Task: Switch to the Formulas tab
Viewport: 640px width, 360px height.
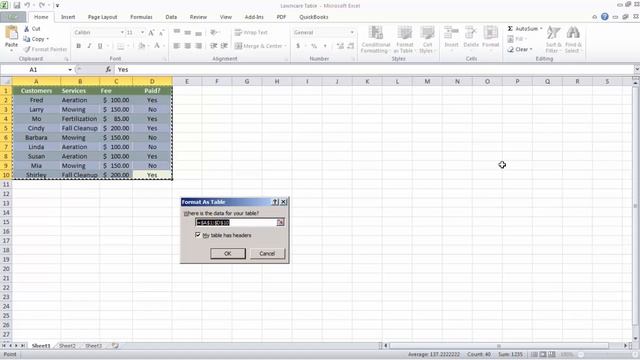Action: point(141,17)
